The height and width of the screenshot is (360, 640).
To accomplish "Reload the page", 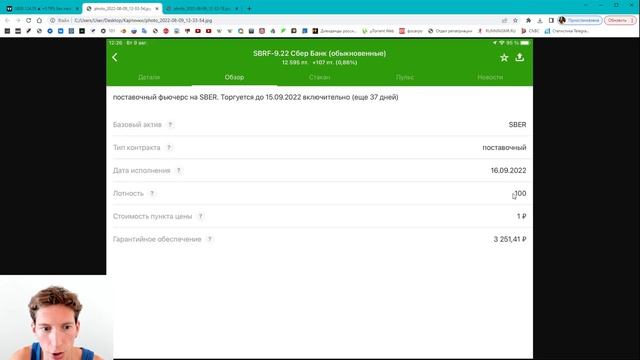I will tap(29, 20).
